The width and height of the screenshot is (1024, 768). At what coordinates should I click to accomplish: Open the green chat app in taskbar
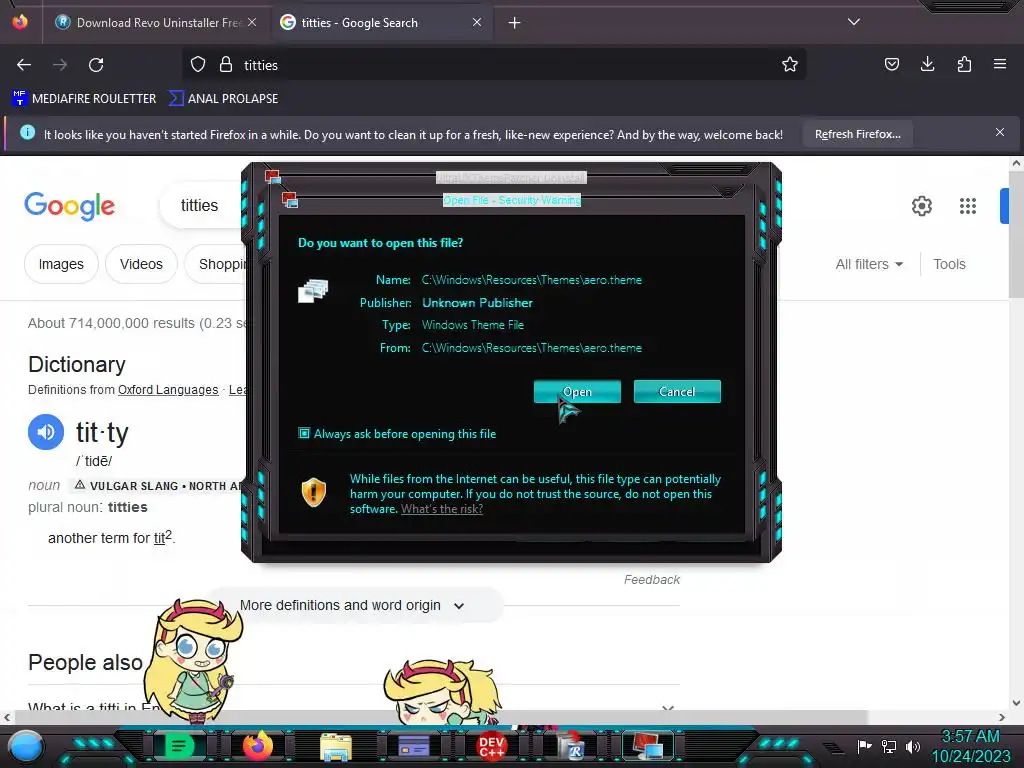(178, 746)
